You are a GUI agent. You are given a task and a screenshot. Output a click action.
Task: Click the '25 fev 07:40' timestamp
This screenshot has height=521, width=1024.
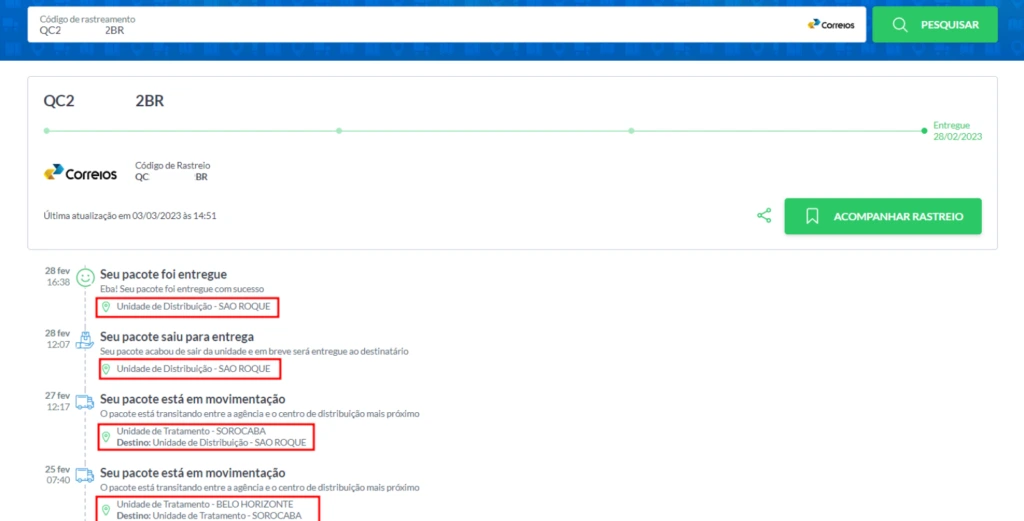pos(57,475)
